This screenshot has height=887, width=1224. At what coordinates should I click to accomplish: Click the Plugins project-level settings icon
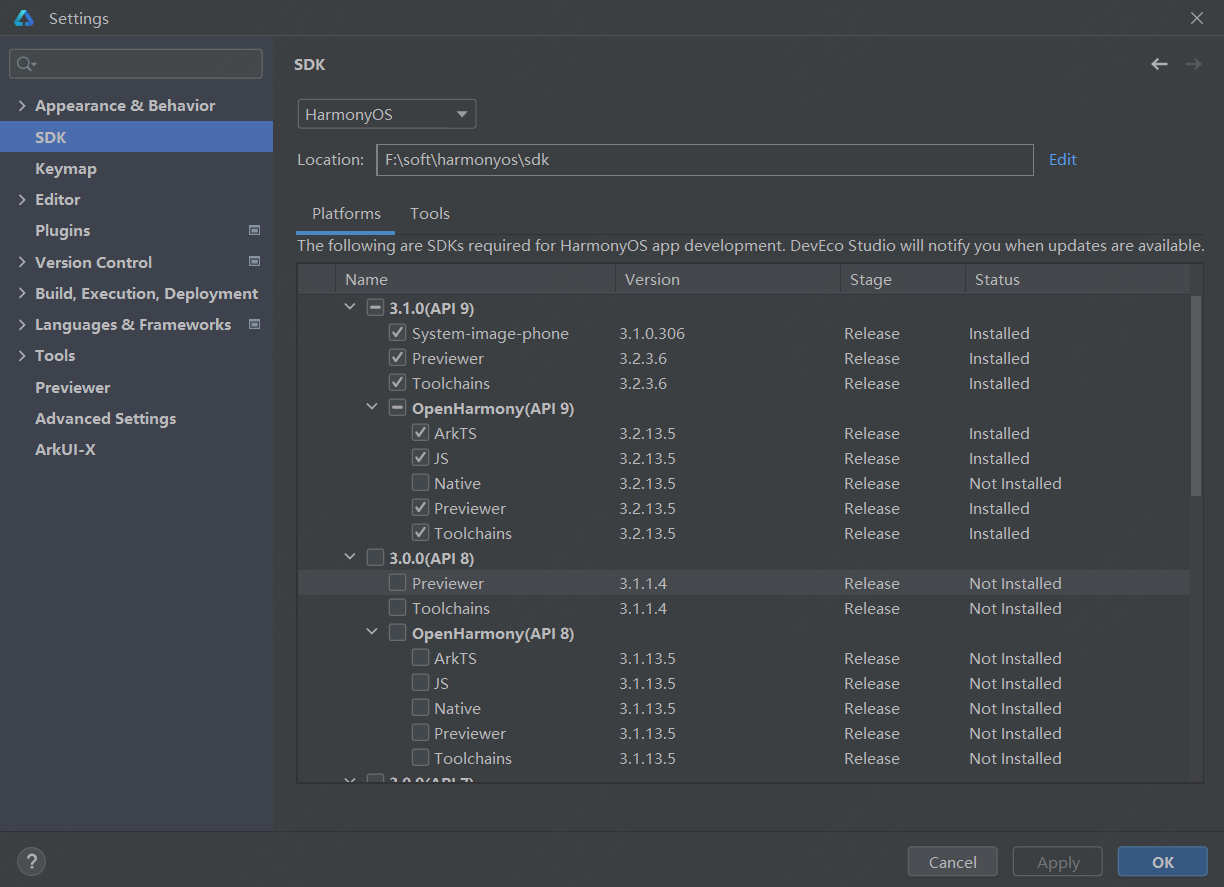pos(254,230)
